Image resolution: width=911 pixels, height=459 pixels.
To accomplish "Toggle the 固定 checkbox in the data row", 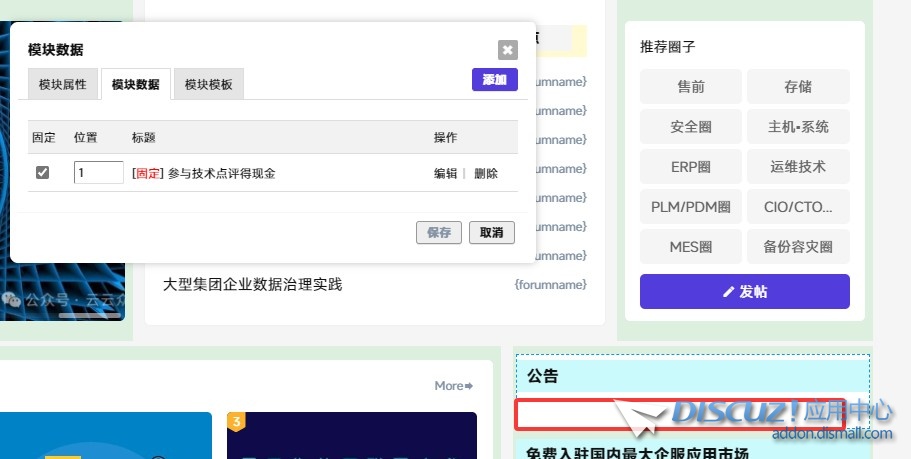I will (42, 173).
